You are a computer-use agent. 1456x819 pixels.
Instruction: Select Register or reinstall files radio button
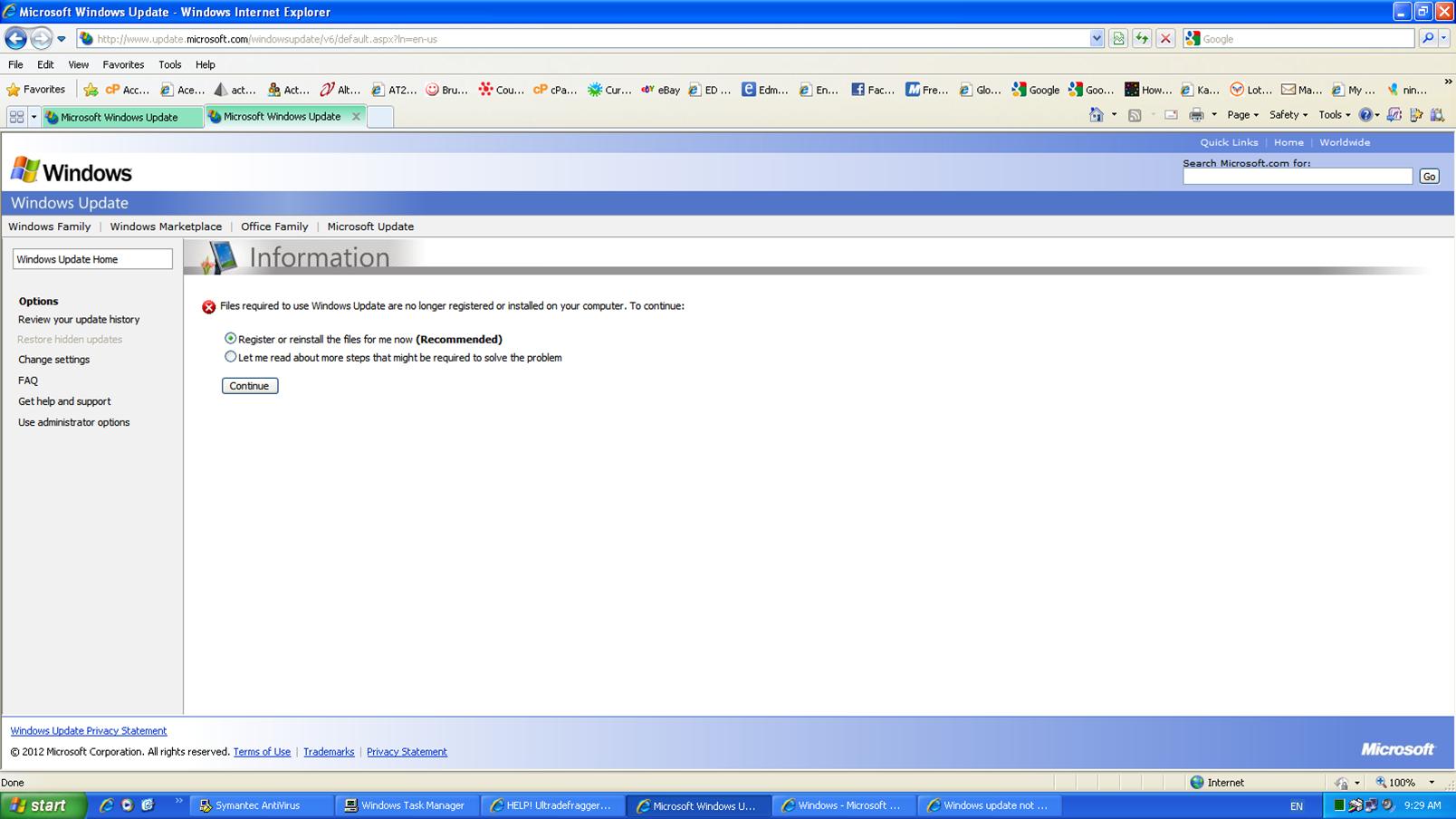[x=230, y=338]
